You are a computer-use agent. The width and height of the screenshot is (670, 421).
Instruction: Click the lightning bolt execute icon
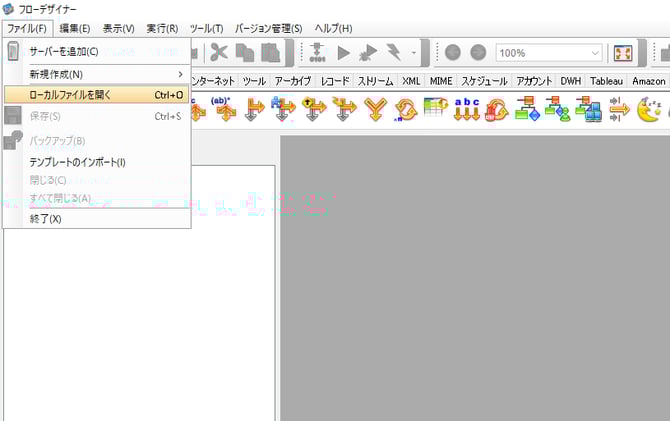point(392,53)
